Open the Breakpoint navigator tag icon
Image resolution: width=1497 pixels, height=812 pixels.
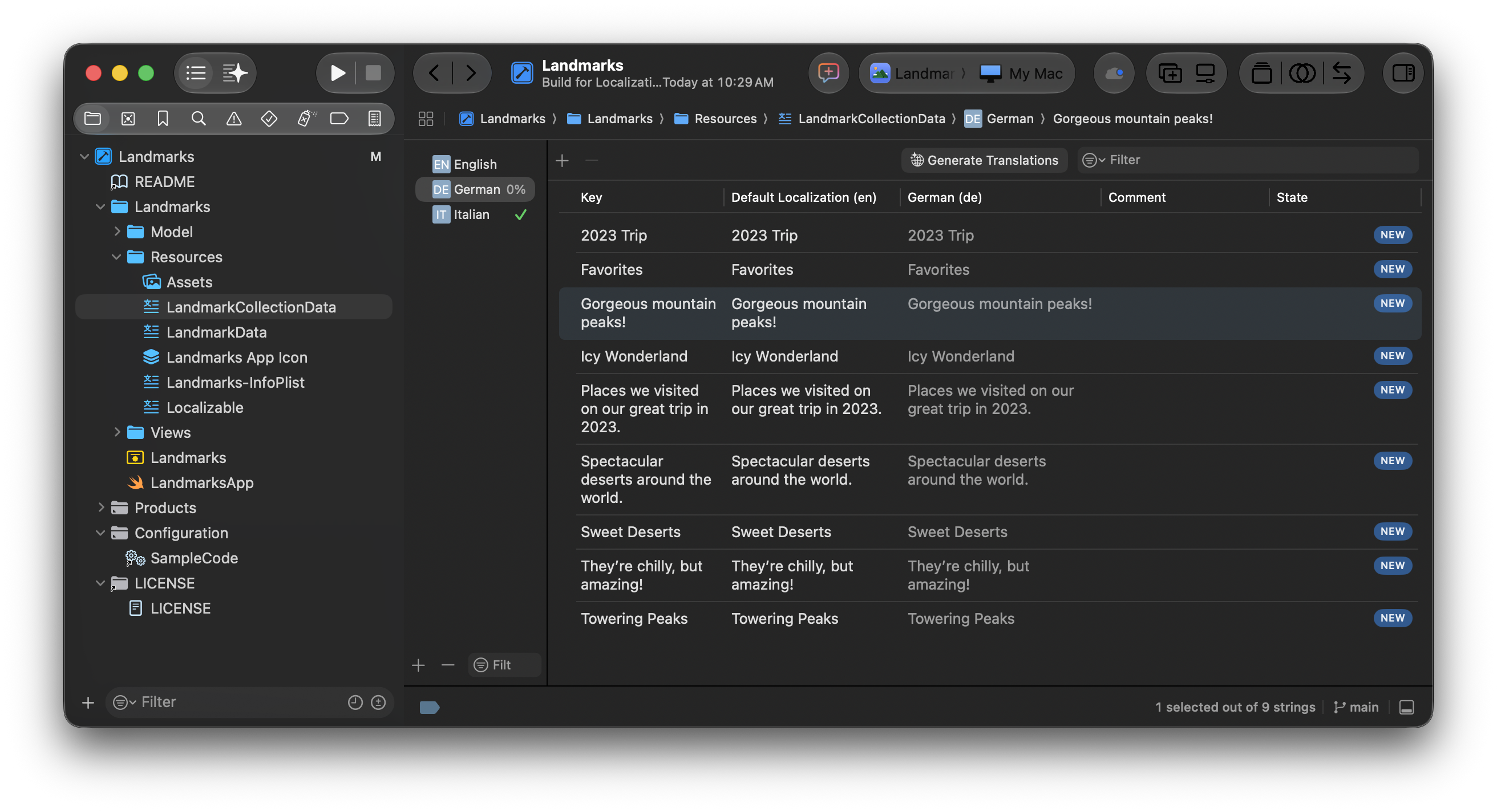339,119
